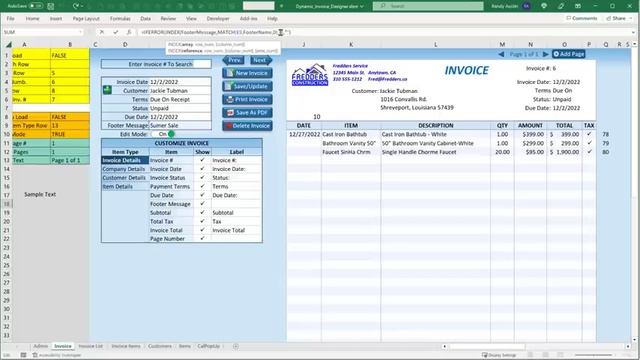Screen dimensions: 640x360
Task: Open Display Settings in status bar
Action: 499,355
